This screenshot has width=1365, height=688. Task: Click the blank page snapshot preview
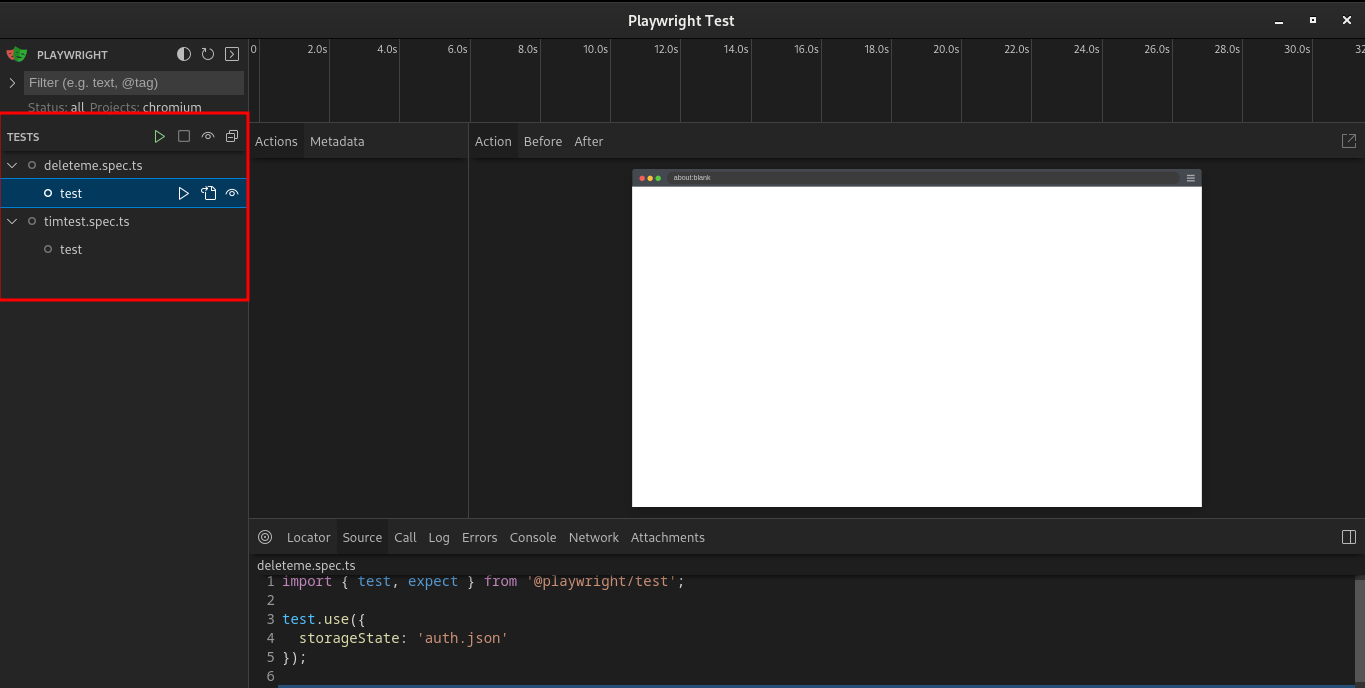coord(916,347)
